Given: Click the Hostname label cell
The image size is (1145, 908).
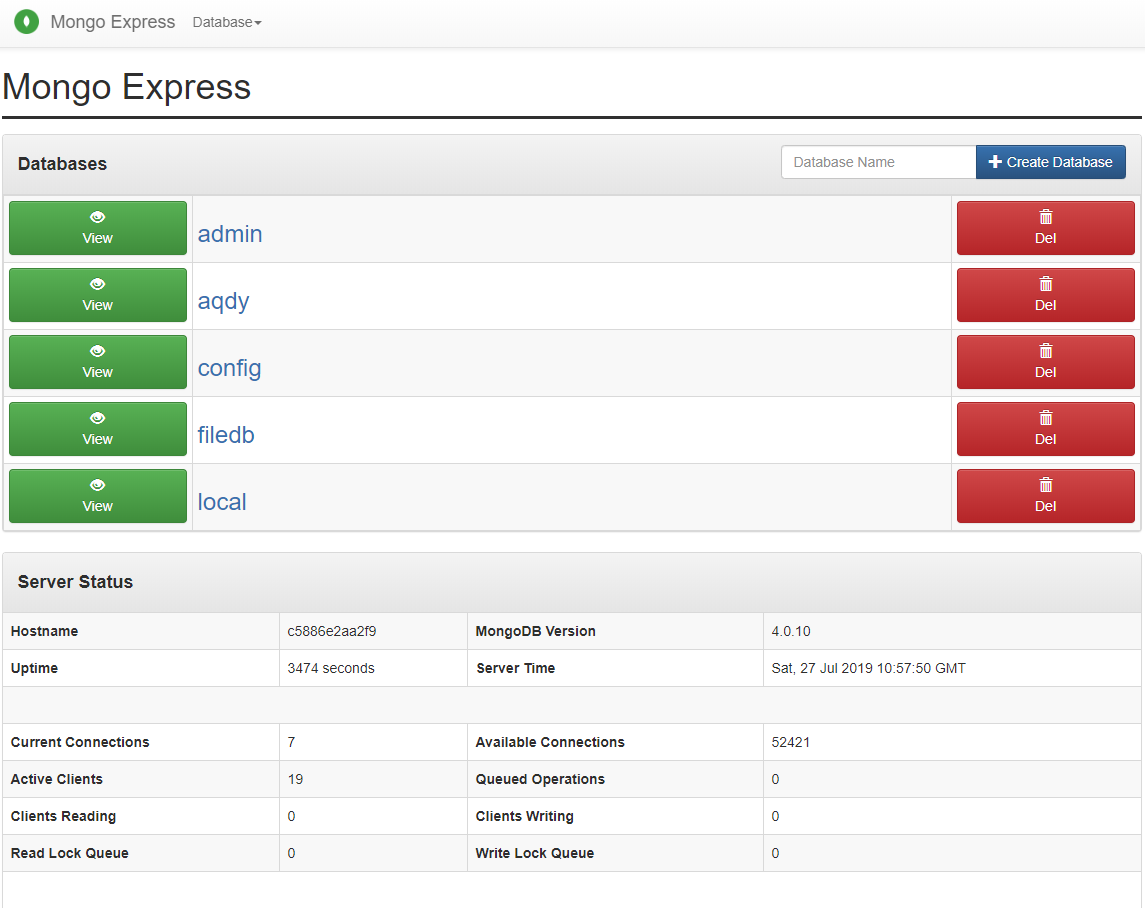Looking at the screenshot, I should 141,631.
